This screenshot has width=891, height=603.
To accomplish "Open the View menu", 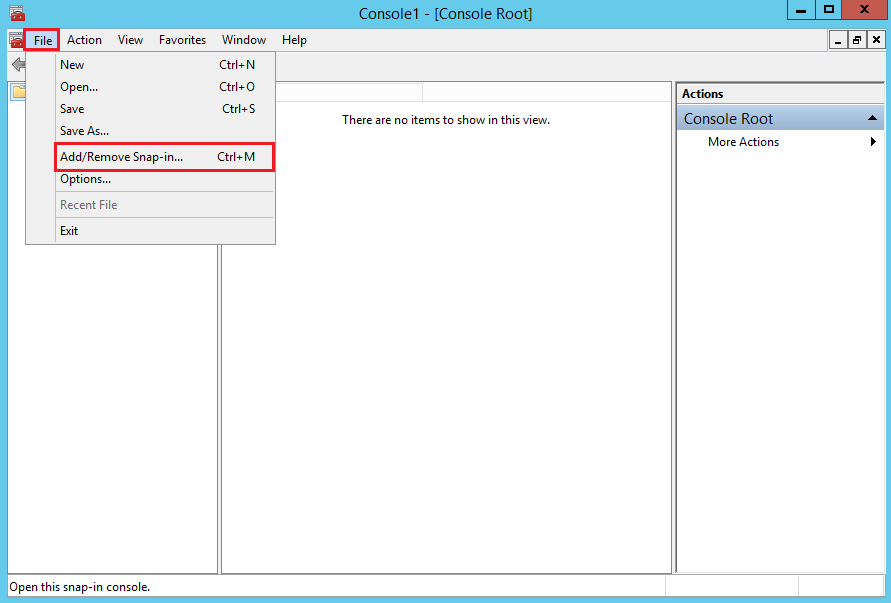I will click(x=130, y=40).
